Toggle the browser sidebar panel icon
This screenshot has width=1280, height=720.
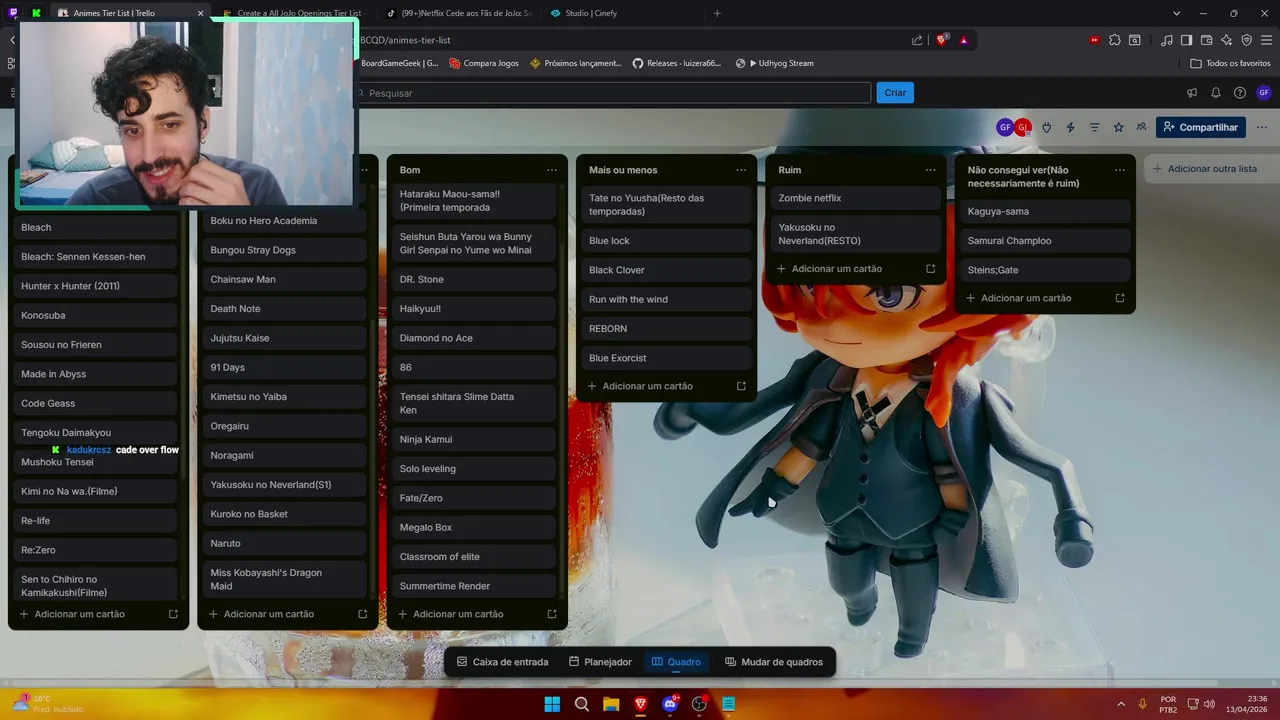(x=1186, y=40)
